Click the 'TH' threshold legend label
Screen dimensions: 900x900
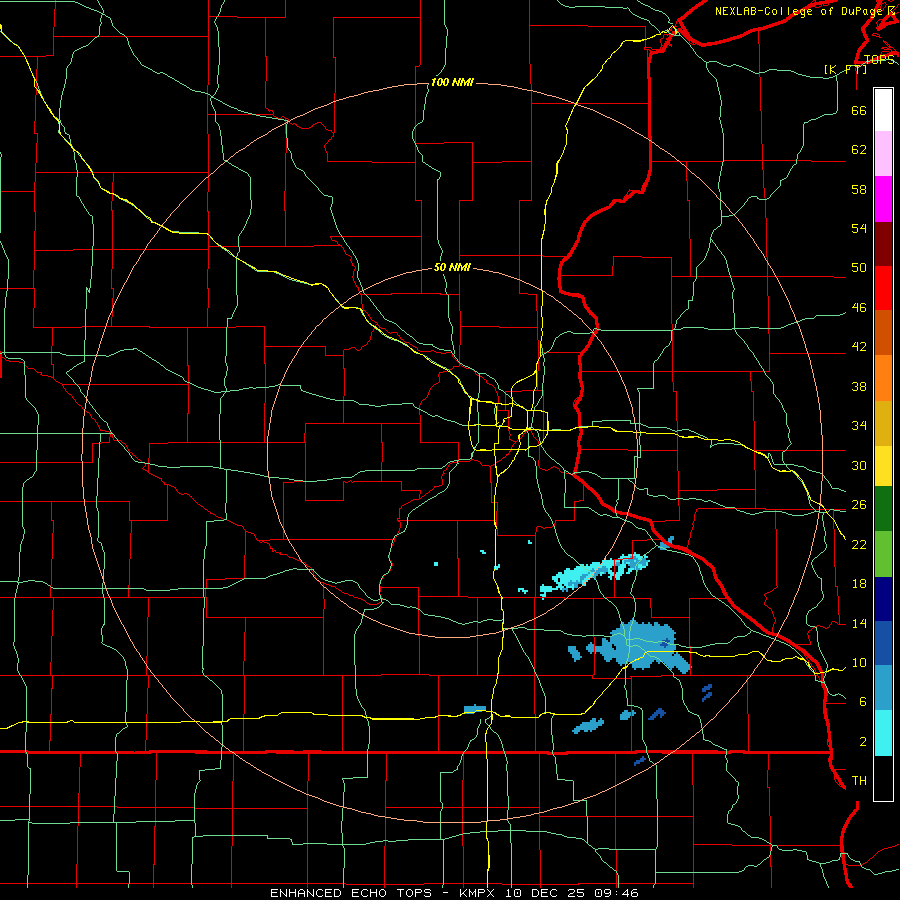859,781
